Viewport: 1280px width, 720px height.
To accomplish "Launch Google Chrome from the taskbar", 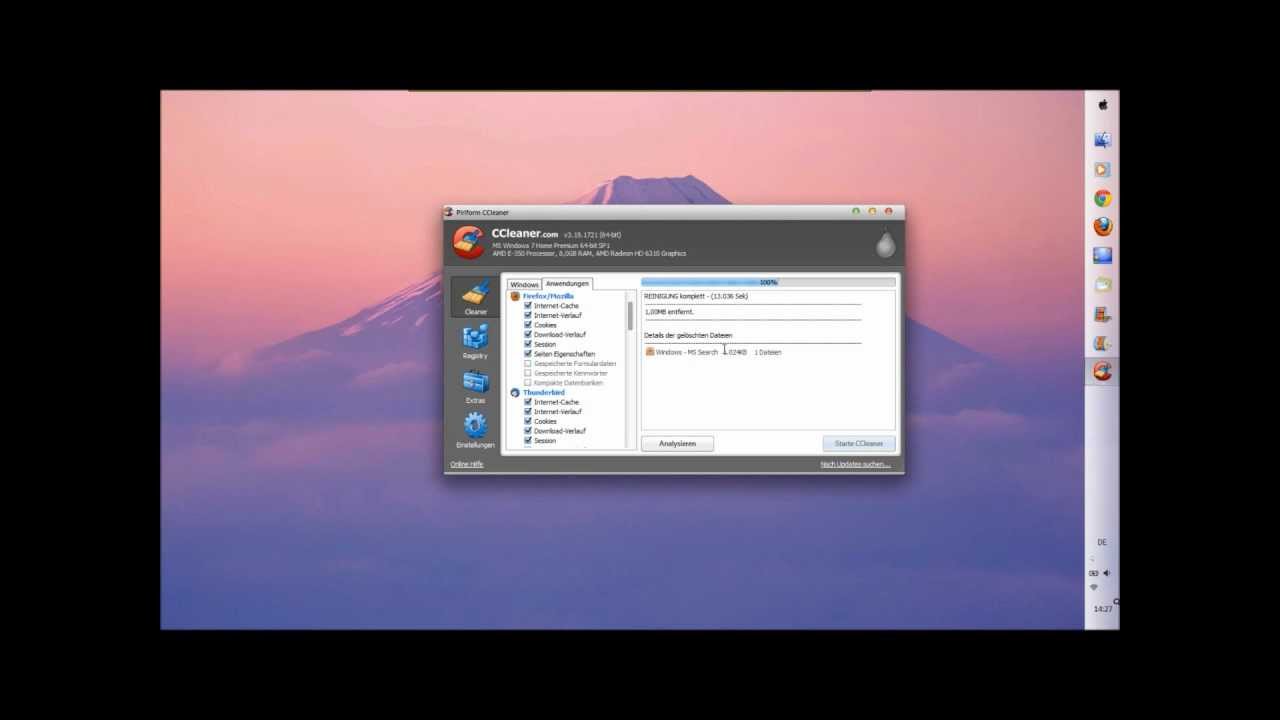I will click(1102, 199).
